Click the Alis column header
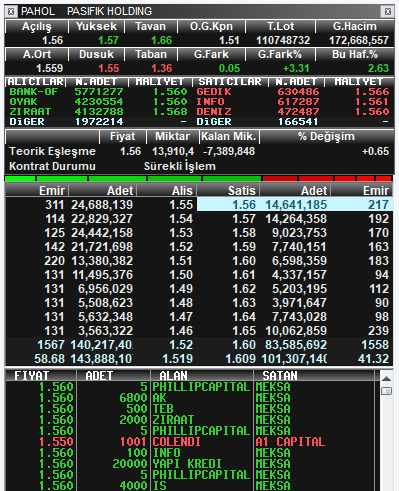399x491 pixels. (x=166, y=191)
